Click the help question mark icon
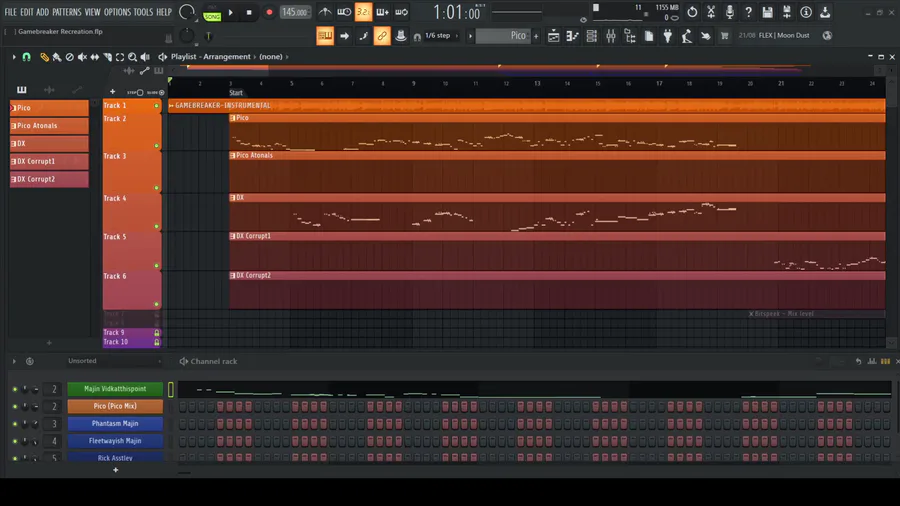 tap(748, 12)
